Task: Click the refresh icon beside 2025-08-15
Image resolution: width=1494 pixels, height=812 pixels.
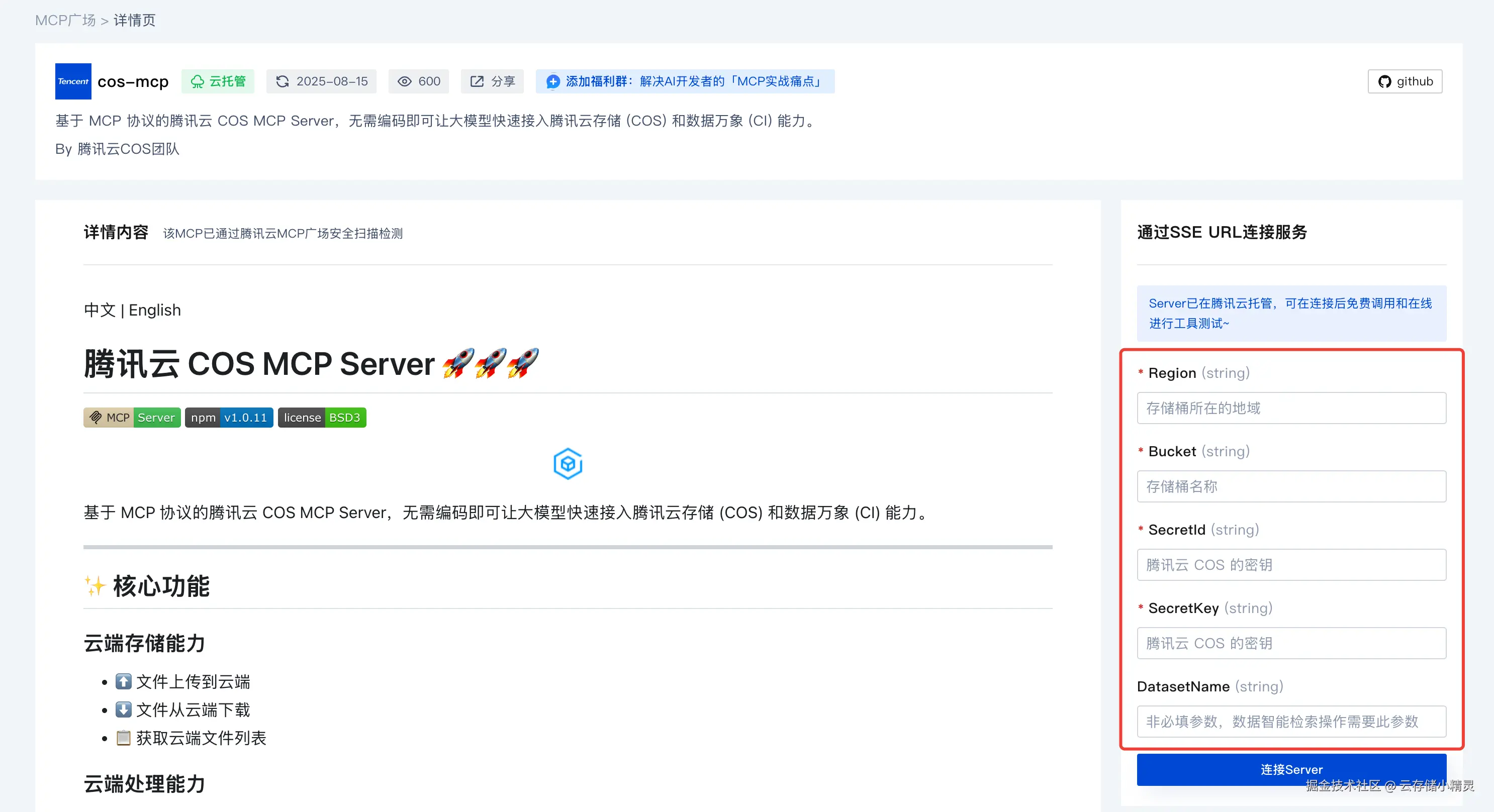Action: point(283,81)
